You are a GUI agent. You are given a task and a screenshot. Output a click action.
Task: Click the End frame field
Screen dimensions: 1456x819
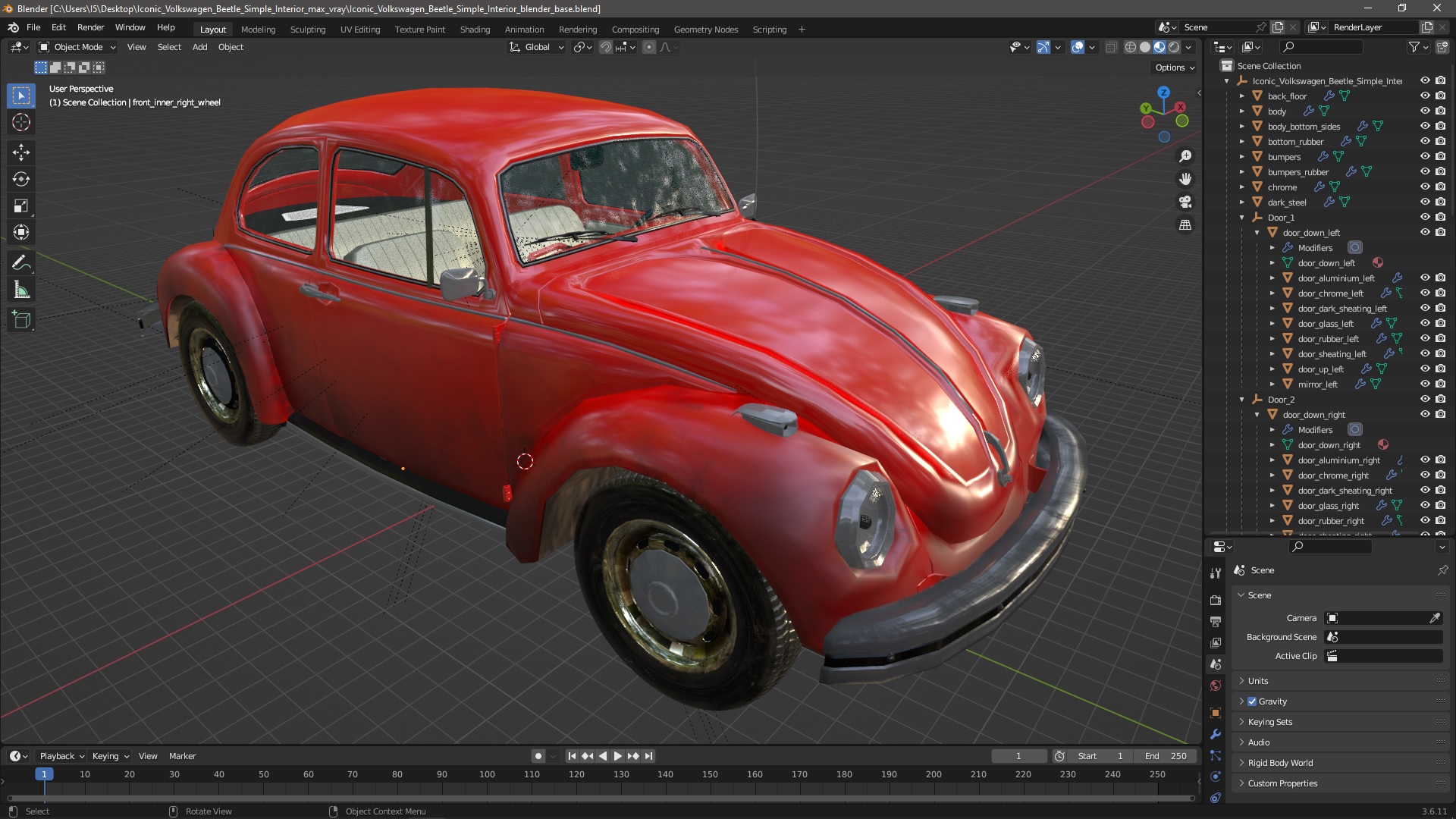coord(1166,756)
